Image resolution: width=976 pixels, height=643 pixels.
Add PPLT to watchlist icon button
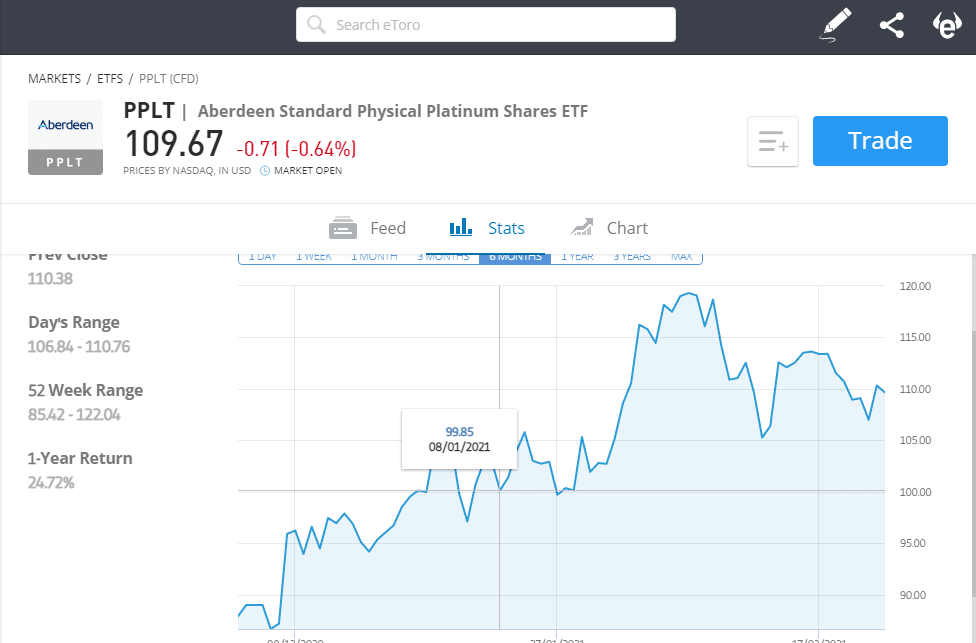[x=772, y=141]
